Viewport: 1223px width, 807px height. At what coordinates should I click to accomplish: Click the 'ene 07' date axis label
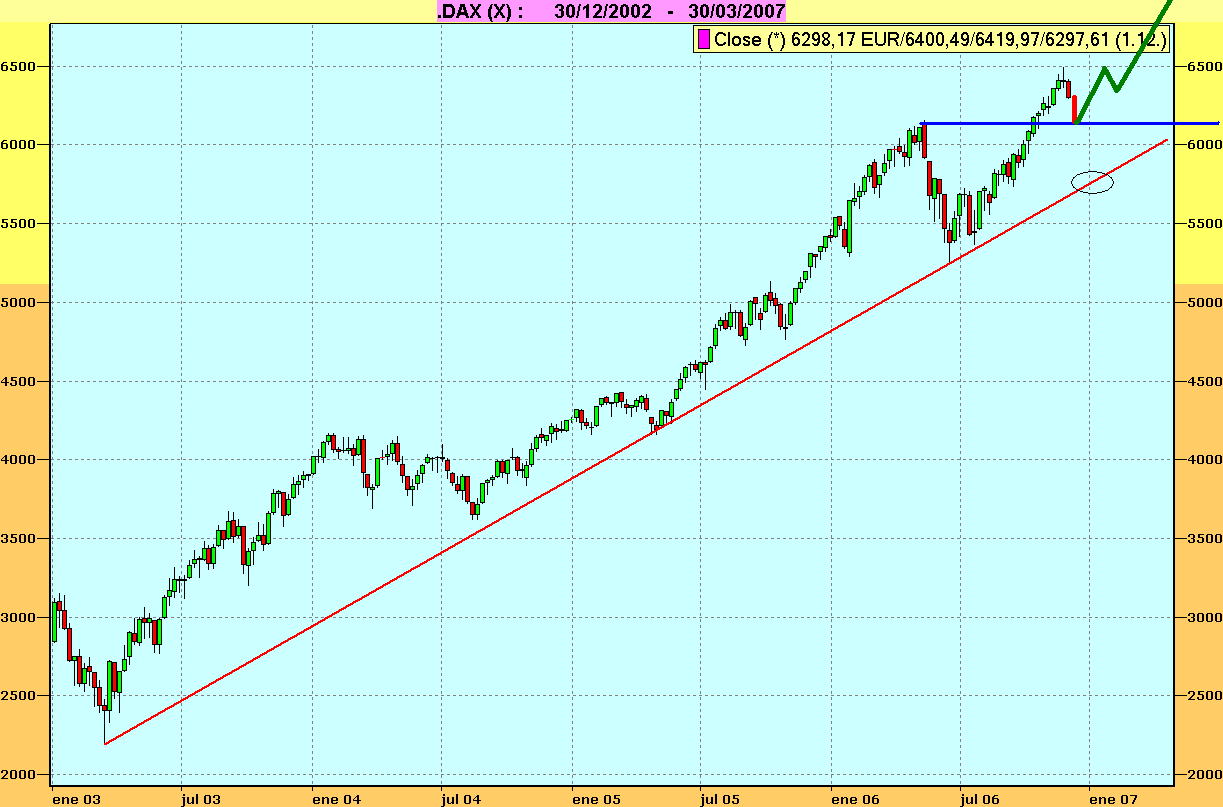(x=1114, y=798)
